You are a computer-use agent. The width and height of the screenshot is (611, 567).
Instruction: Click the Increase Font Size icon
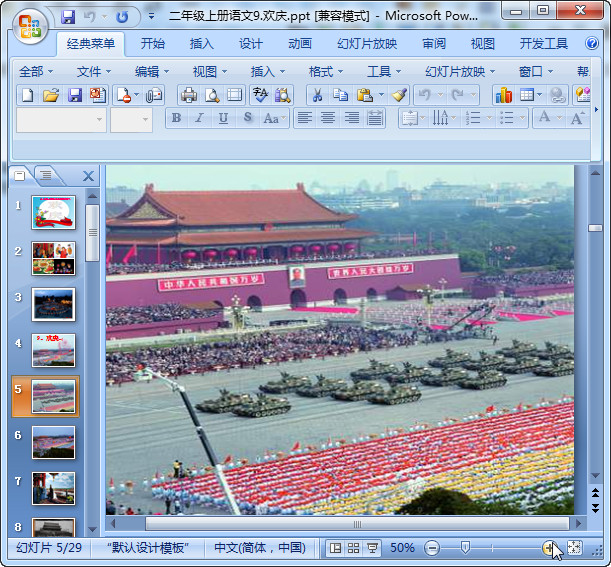pos(577,118)
